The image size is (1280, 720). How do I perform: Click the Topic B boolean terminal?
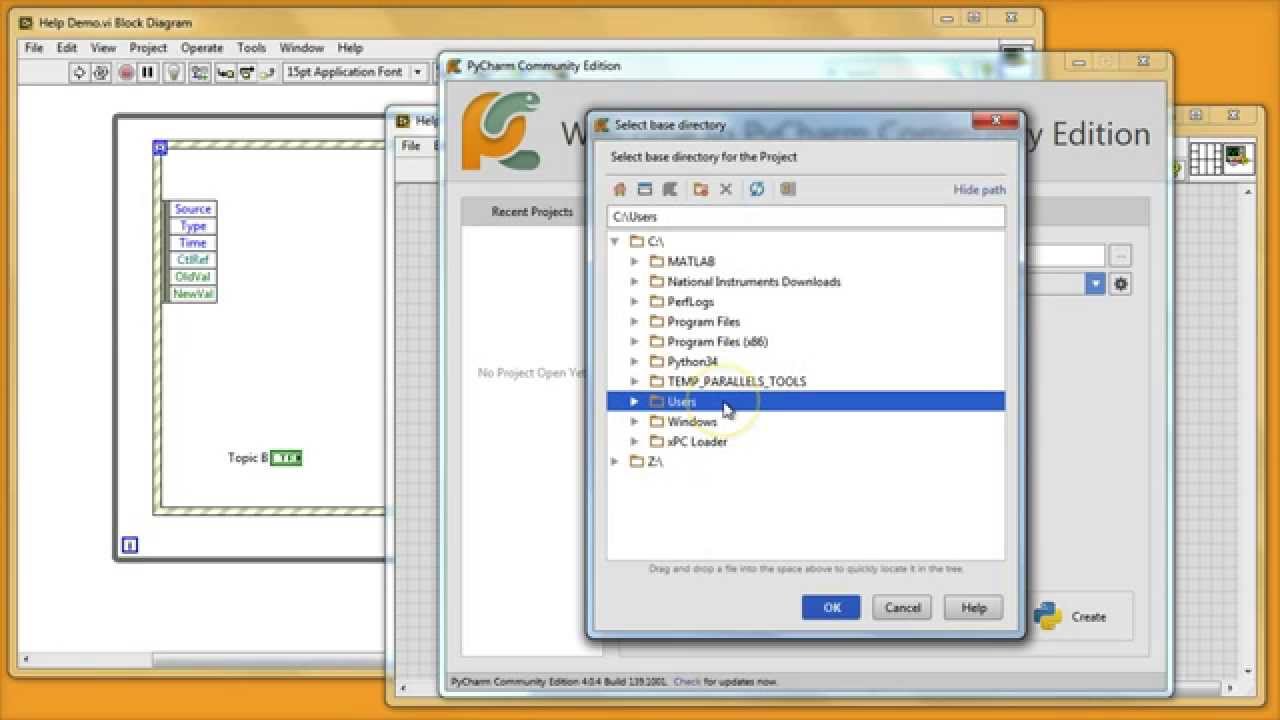coord(286,458)
